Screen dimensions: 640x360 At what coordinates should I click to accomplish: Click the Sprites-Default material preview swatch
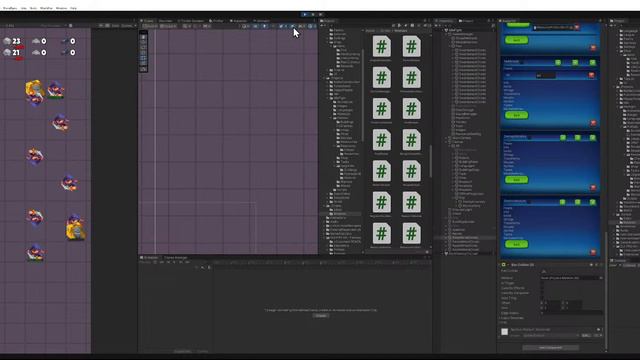click(x=504, y=331)
